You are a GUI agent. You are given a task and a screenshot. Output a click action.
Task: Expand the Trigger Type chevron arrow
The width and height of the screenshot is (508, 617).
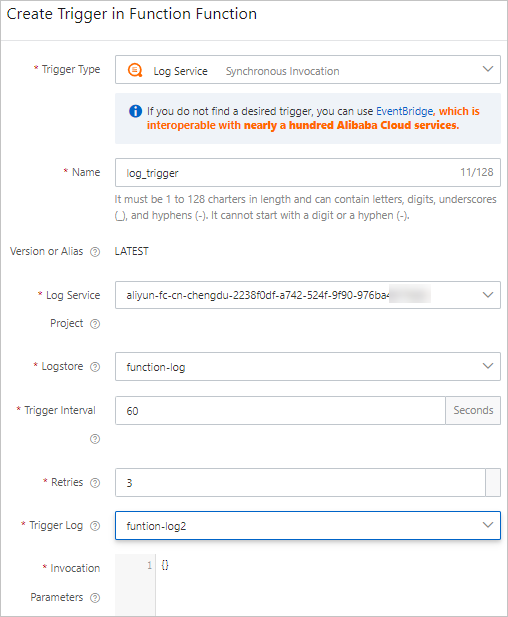click(x=488, y=69)
